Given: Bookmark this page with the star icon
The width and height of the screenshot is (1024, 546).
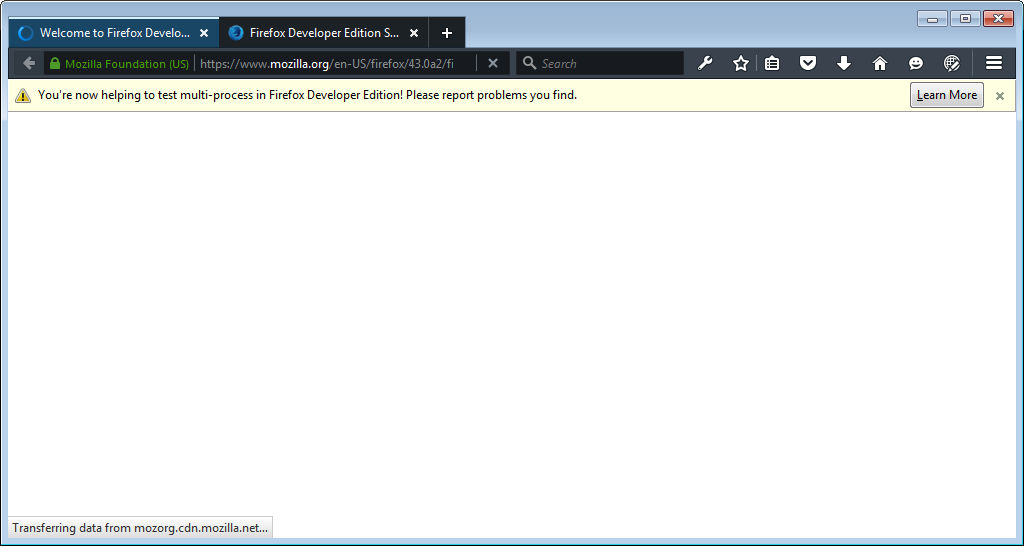Looking at the screenshot, I should [x=741, y=63].
